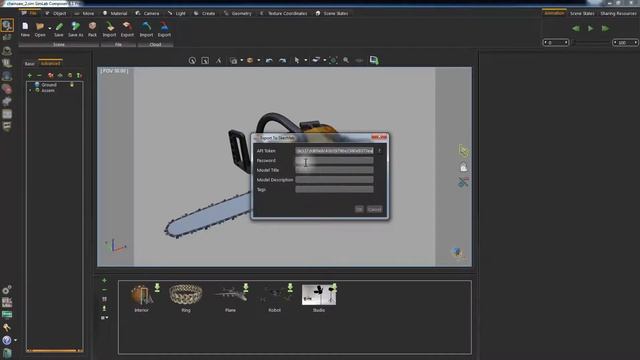
Task: Click Export in the File group
Action: pyautogui.click(x=127, y=29)
